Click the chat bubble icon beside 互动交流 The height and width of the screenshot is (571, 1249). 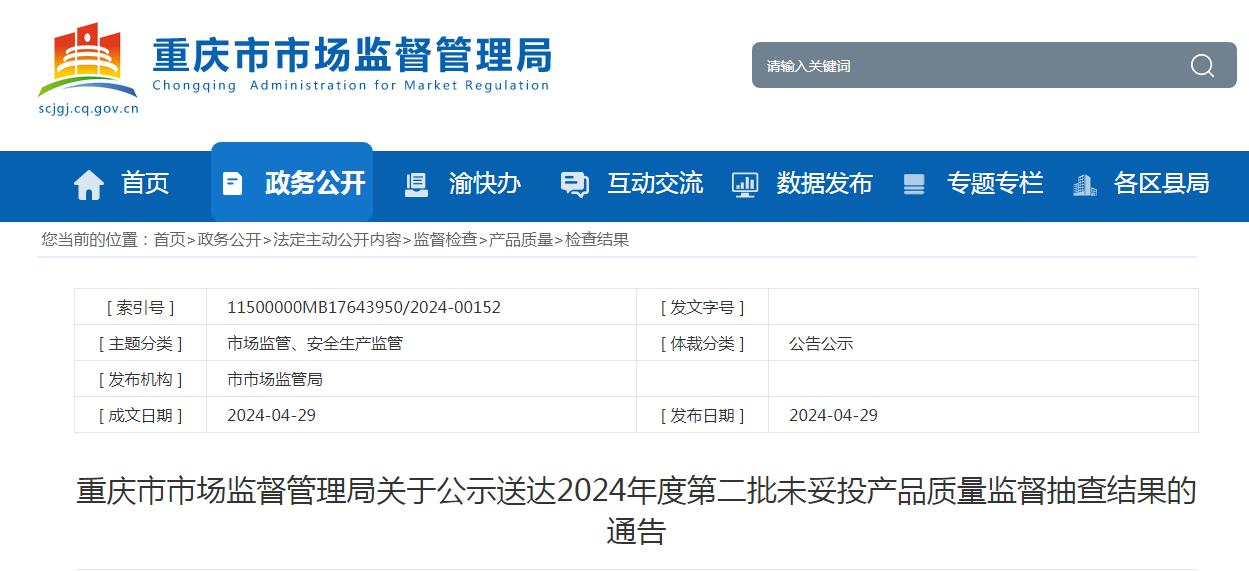(574, 184)
